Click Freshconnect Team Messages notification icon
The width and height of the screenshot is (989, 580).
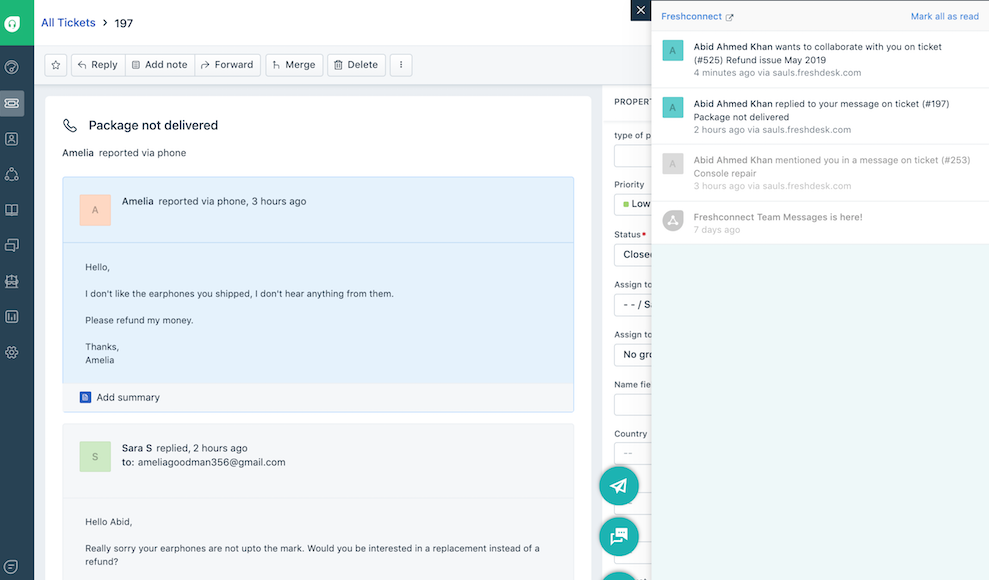pos(673,221)
